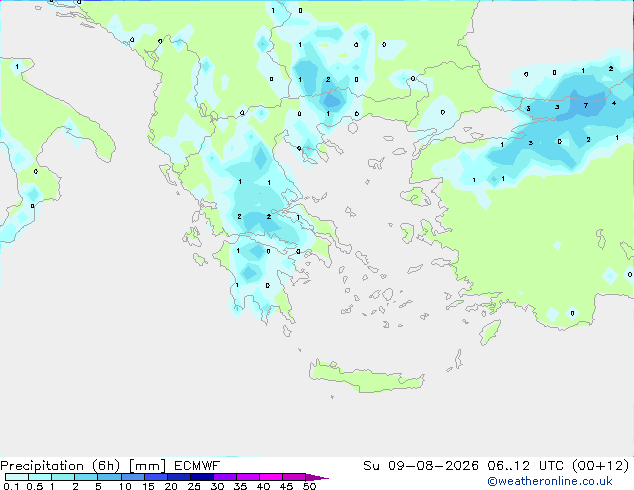Pick the 10–15 mm legend color box
The height and width of the screenshot is (490, 634).
pyautogui.click(x=133, y=477)
